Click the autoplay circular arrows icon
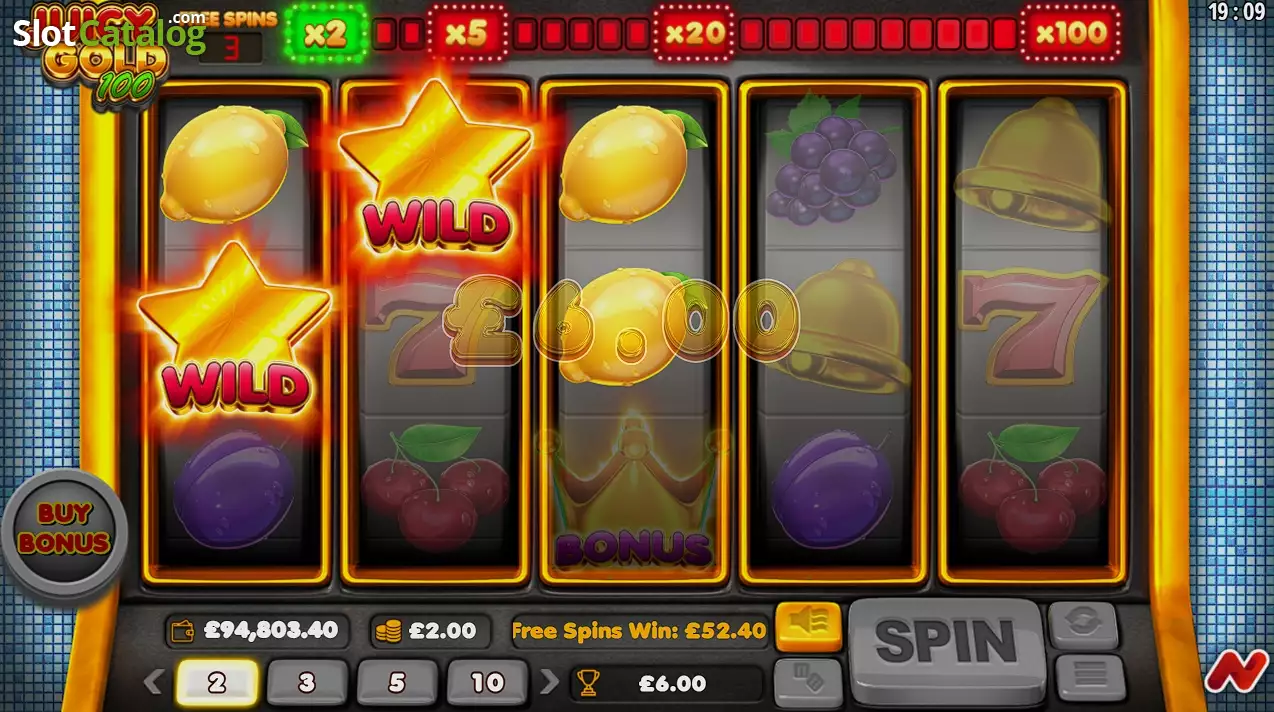 point(1083,626)
